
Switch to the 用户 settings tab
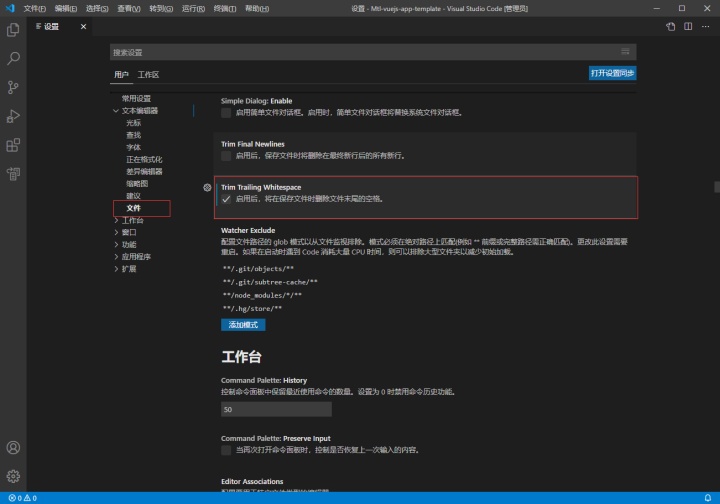[121, 74]
